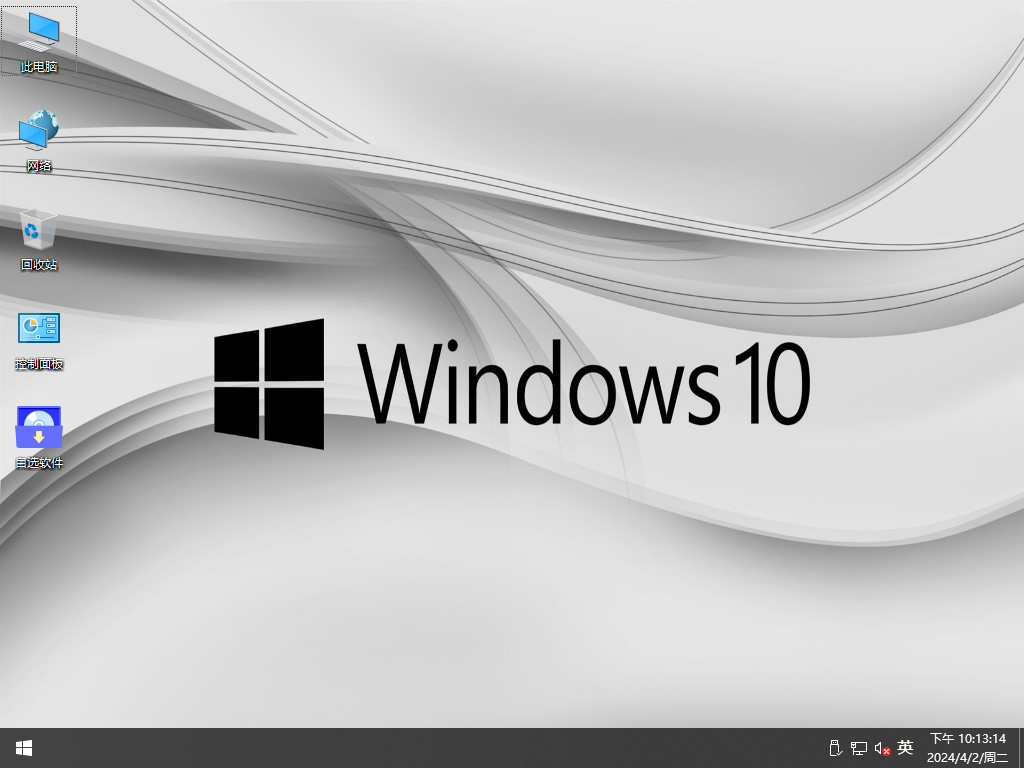
Task: Click the 此电脑 text label
Action: point(39,67)
